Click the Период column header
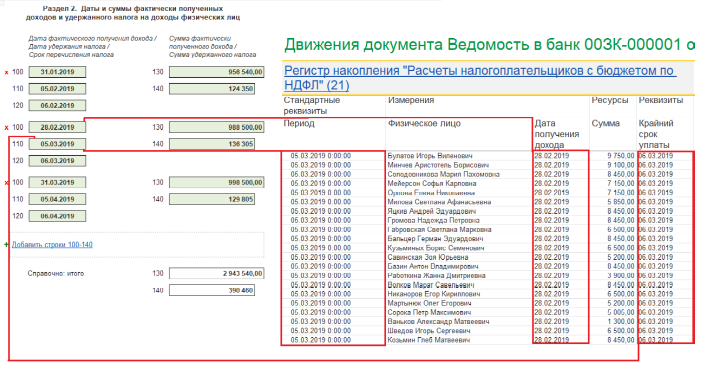The height and width of the screenshot is (369, 705). pyautogui.click(x=299, y=124)
